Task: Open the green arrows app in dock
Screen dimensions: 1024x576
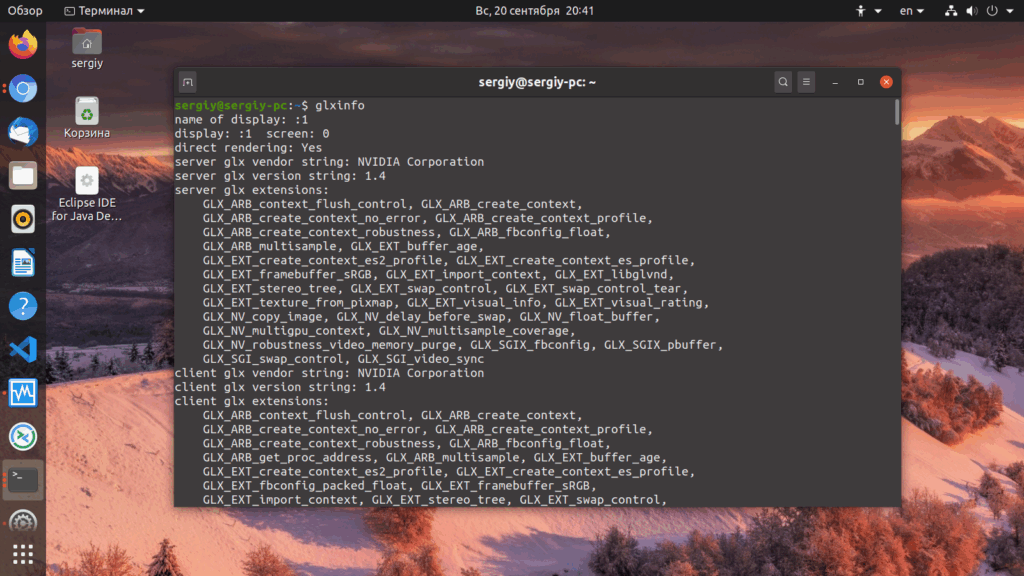Action: coord(23,436)
